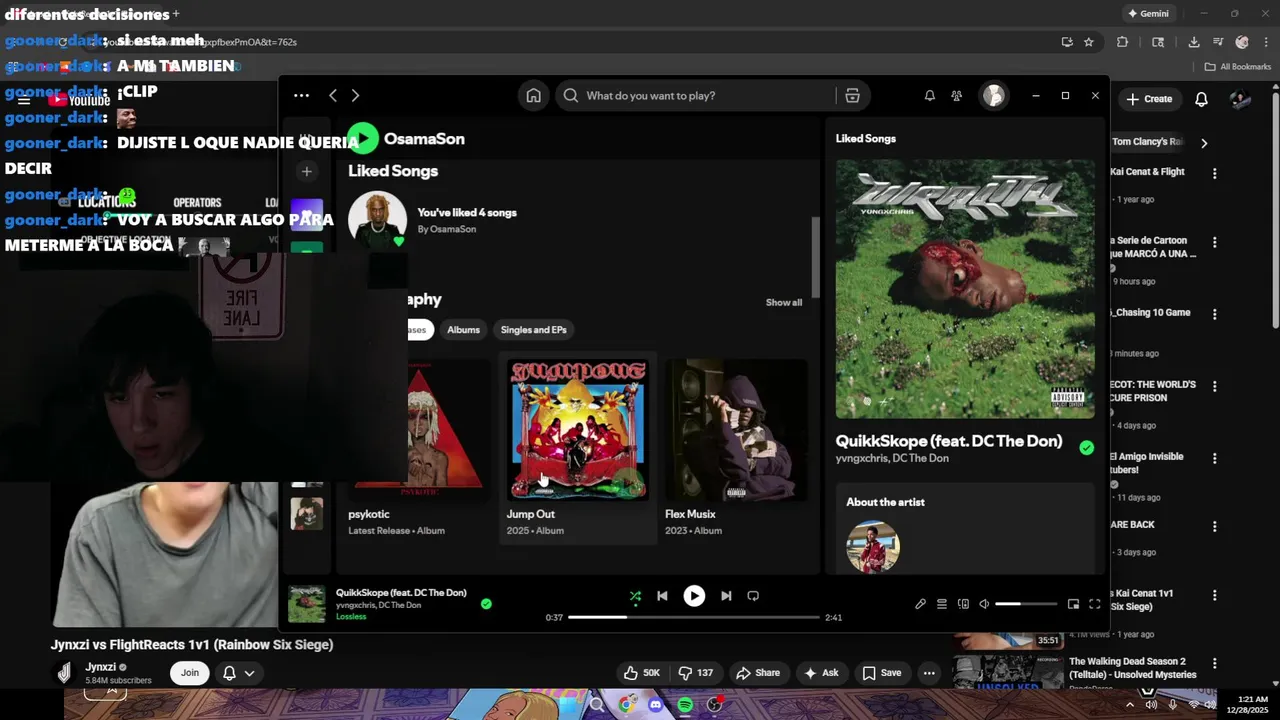Select Singles and EPs filter chip

click(534, 330)
